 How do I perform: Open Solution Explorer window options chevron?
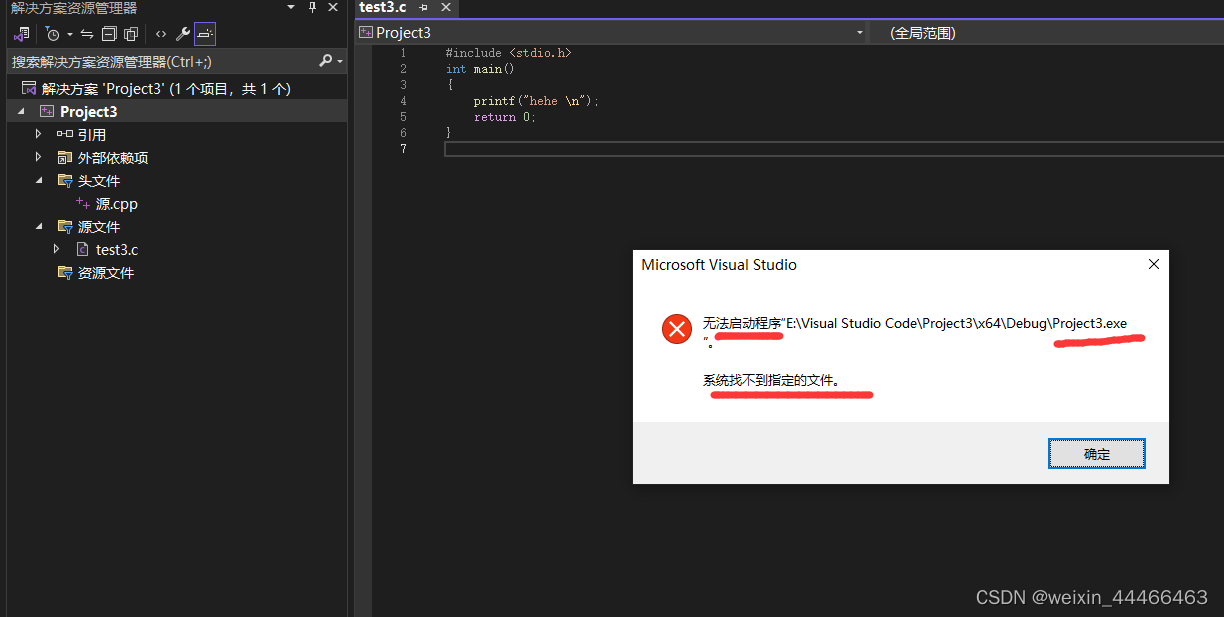(x=289, y=8)
